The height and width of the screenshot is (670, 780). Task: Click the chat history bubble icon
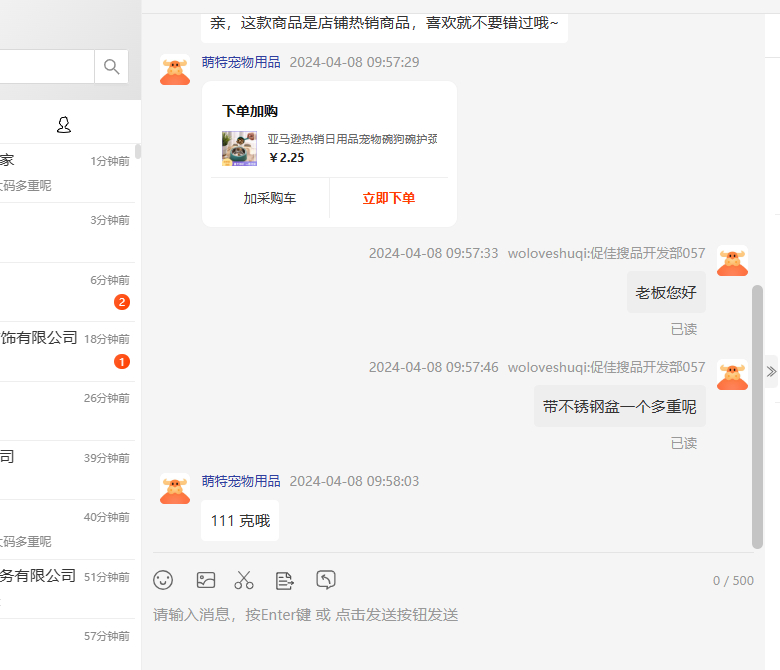pyautogui.click(x=326, y=580)
